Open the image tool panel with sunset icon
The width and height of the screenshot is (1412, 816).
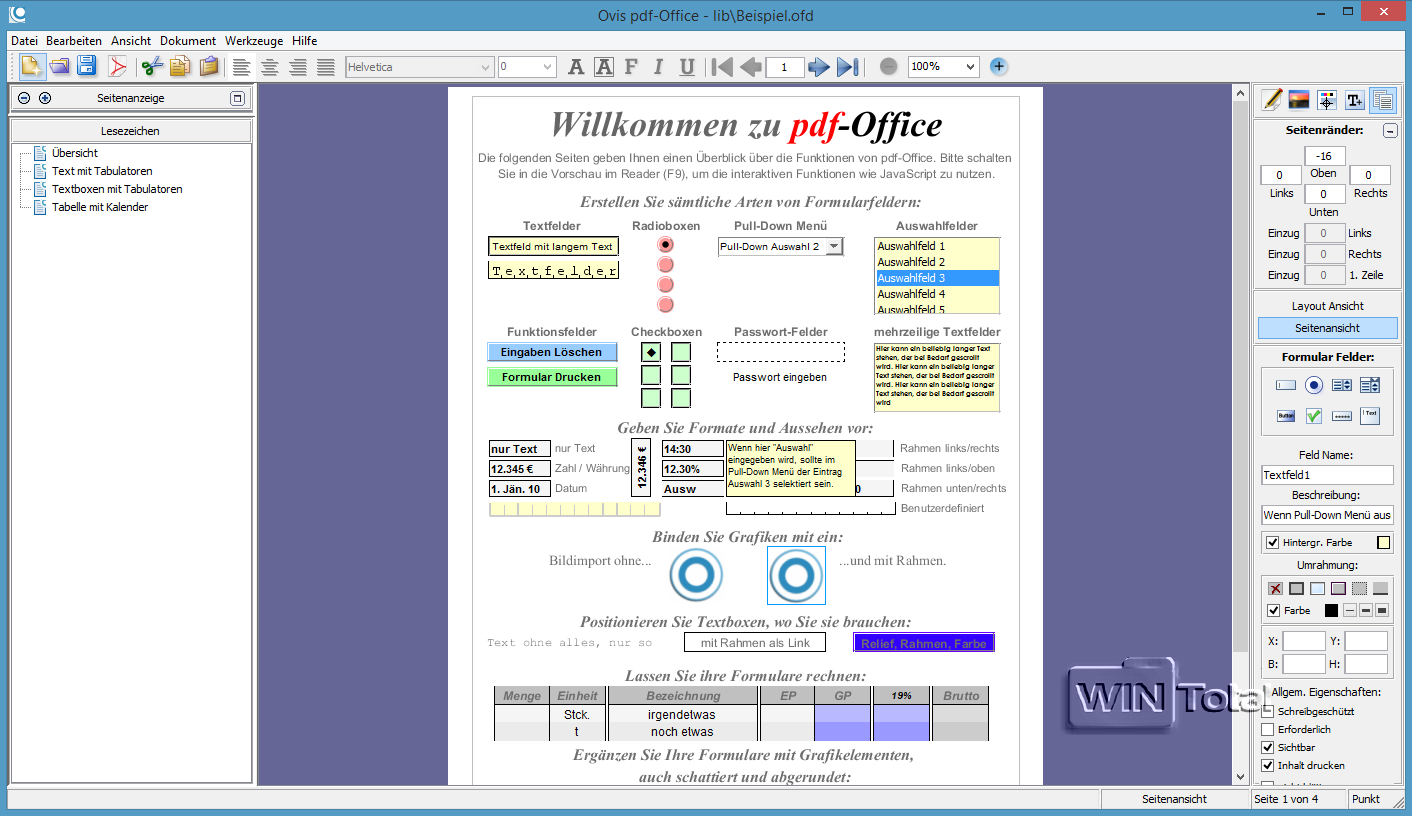pos(1299,99)
